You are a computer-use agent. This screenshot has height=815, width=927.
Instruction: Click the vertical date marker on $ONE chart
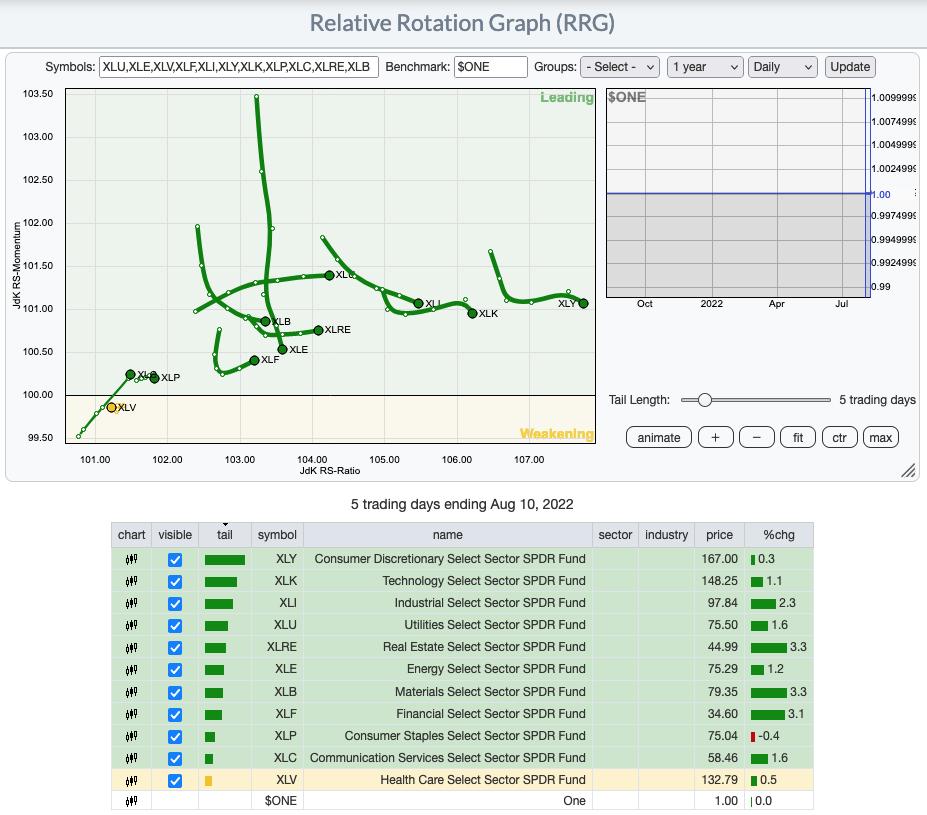(x=866, y=193)
